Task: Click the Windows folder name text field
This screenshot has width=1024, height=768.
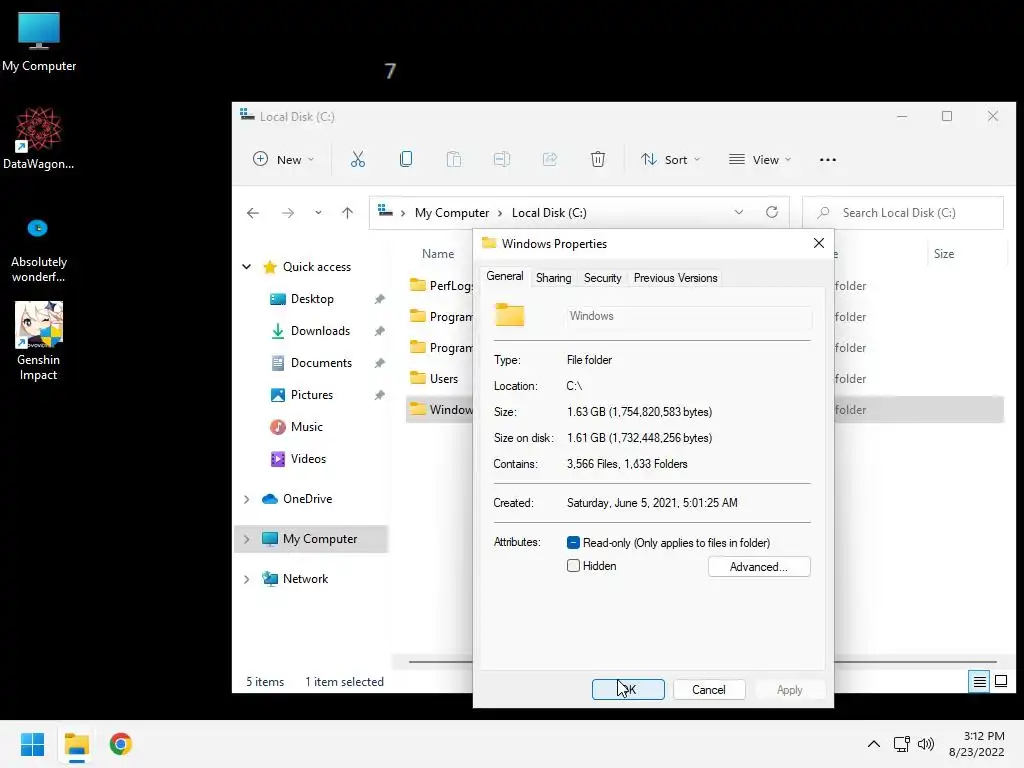Action: [689, 316]
